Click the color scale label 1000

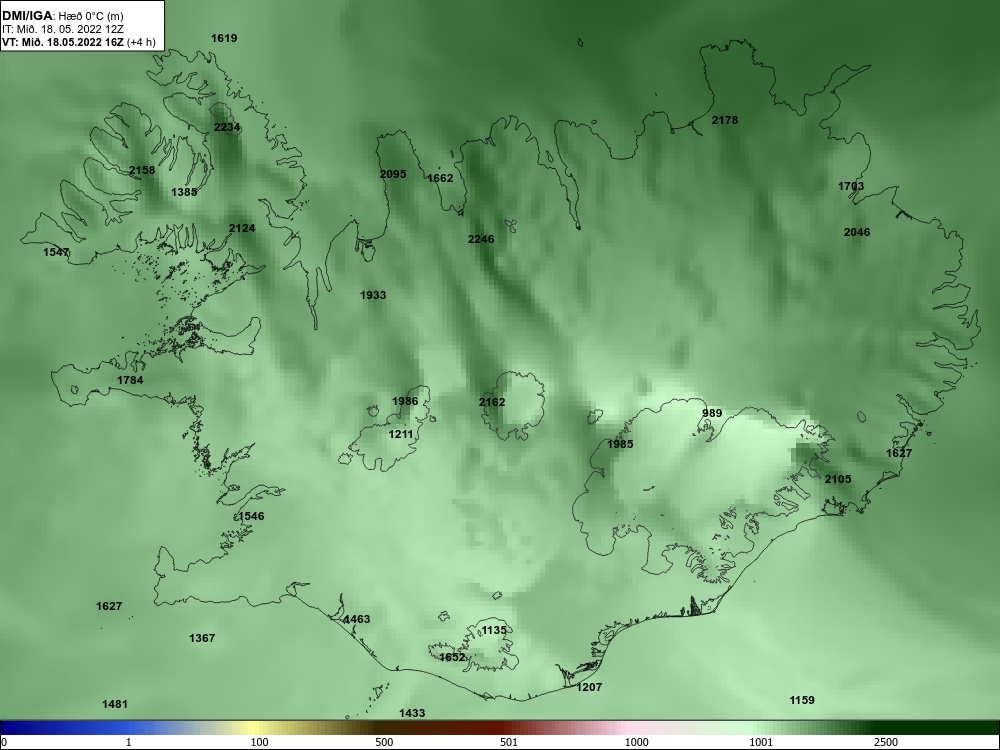click(x=636, y=742)
